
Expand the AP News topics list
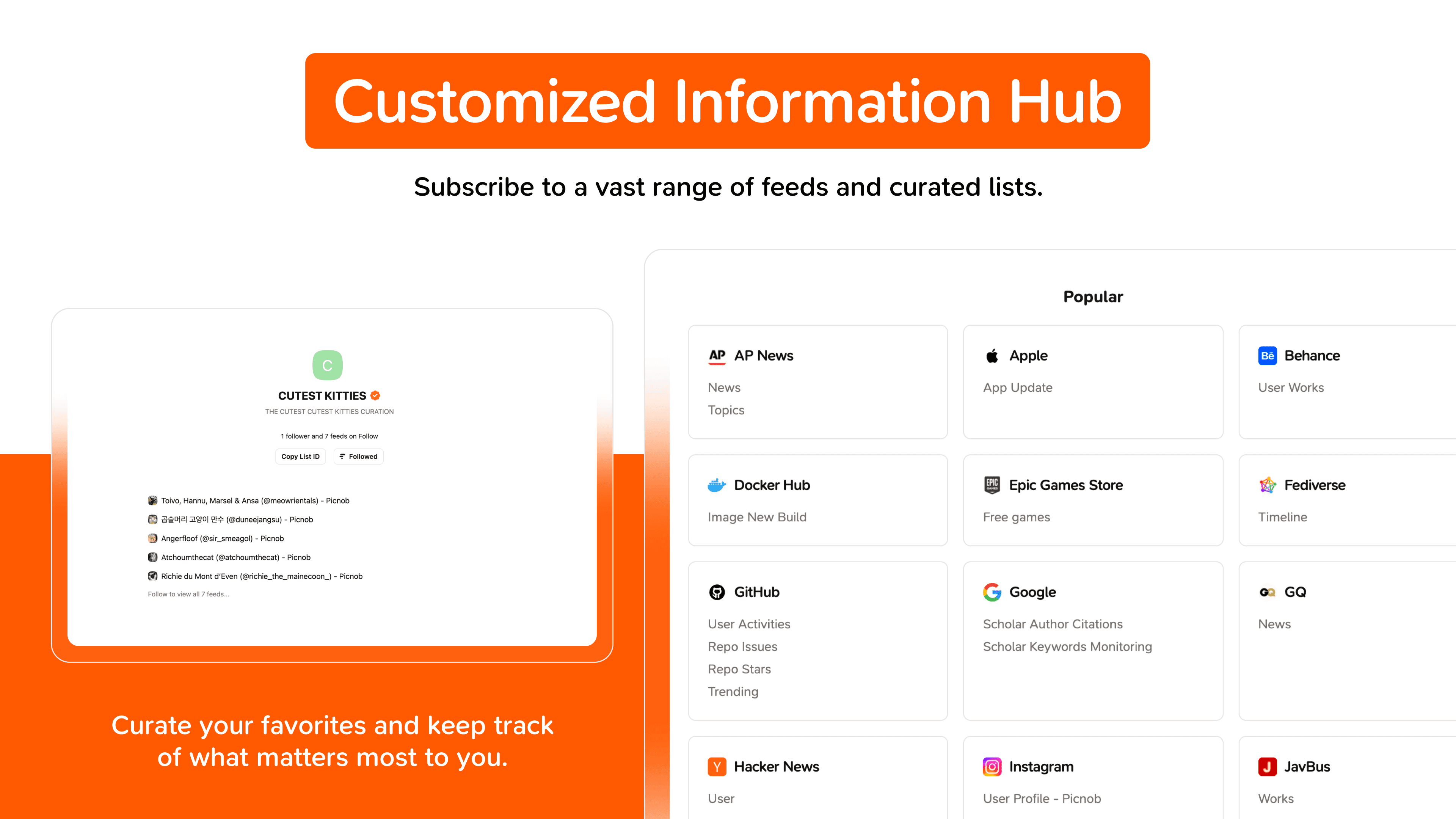point(727,409)
